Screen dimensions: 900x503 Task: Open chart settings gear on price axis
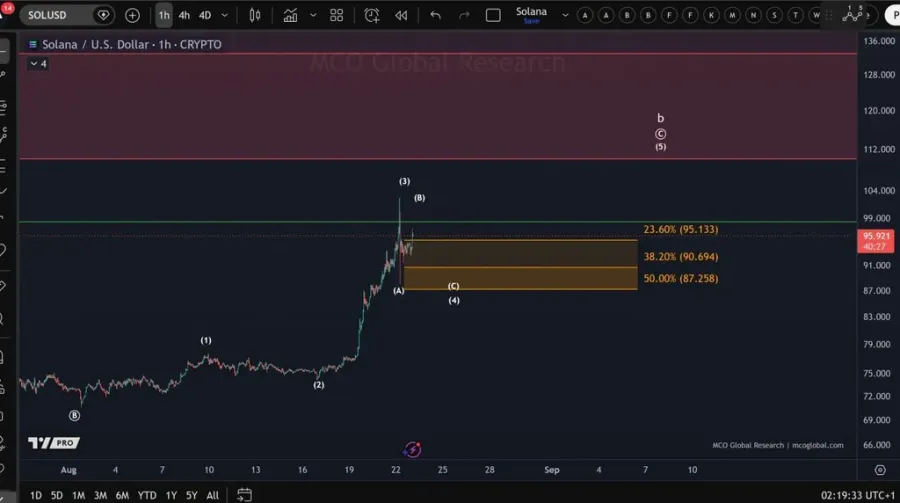880,470
